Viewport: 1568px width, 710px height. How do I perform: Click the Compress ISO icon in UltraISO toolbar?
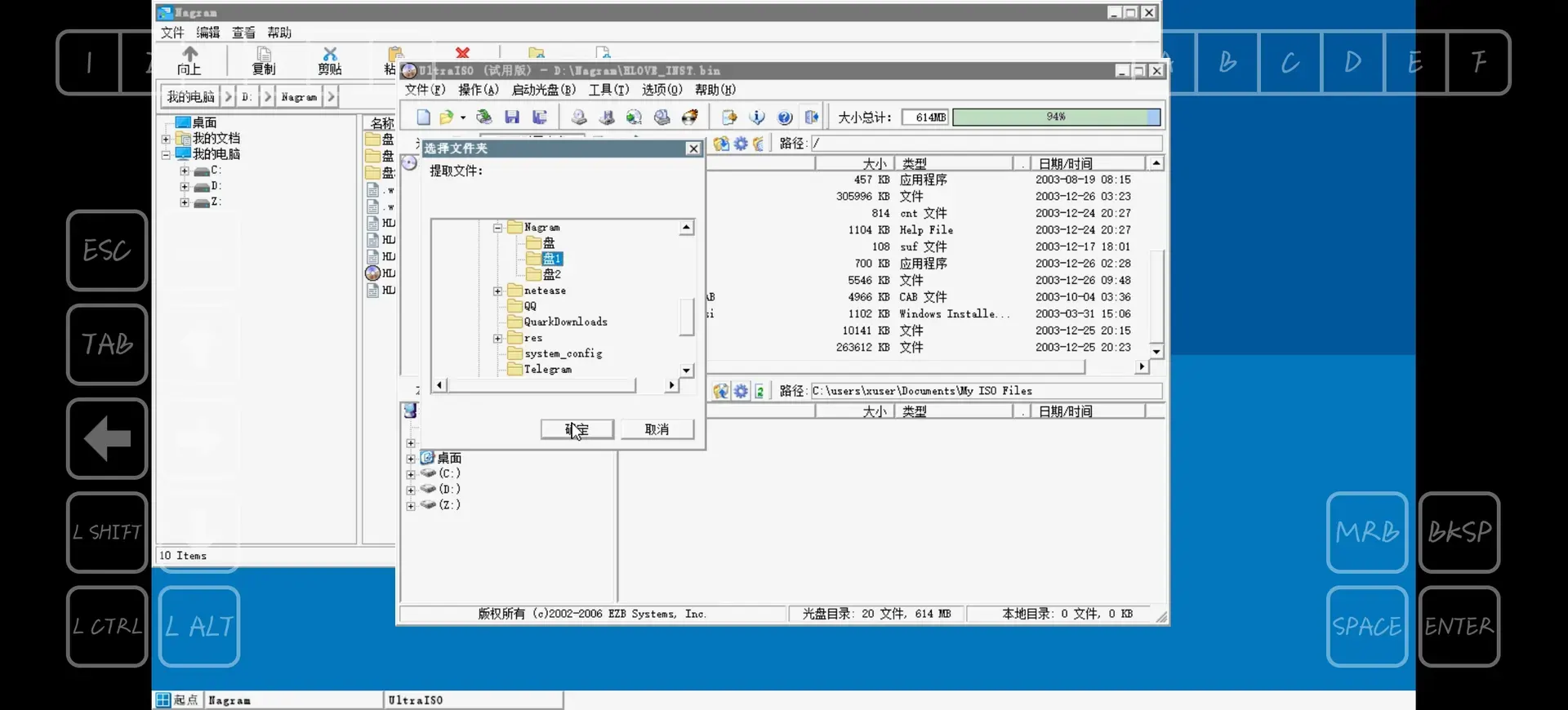[x=607, y=118]
